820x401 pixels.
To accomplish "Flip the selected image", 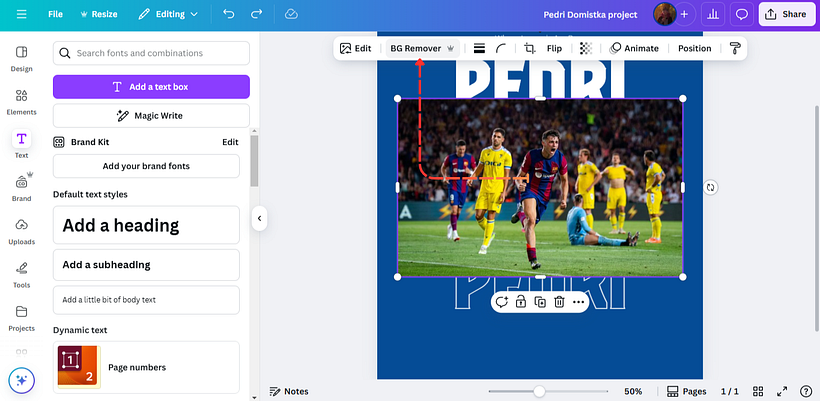I will click(x=554, y=49).
